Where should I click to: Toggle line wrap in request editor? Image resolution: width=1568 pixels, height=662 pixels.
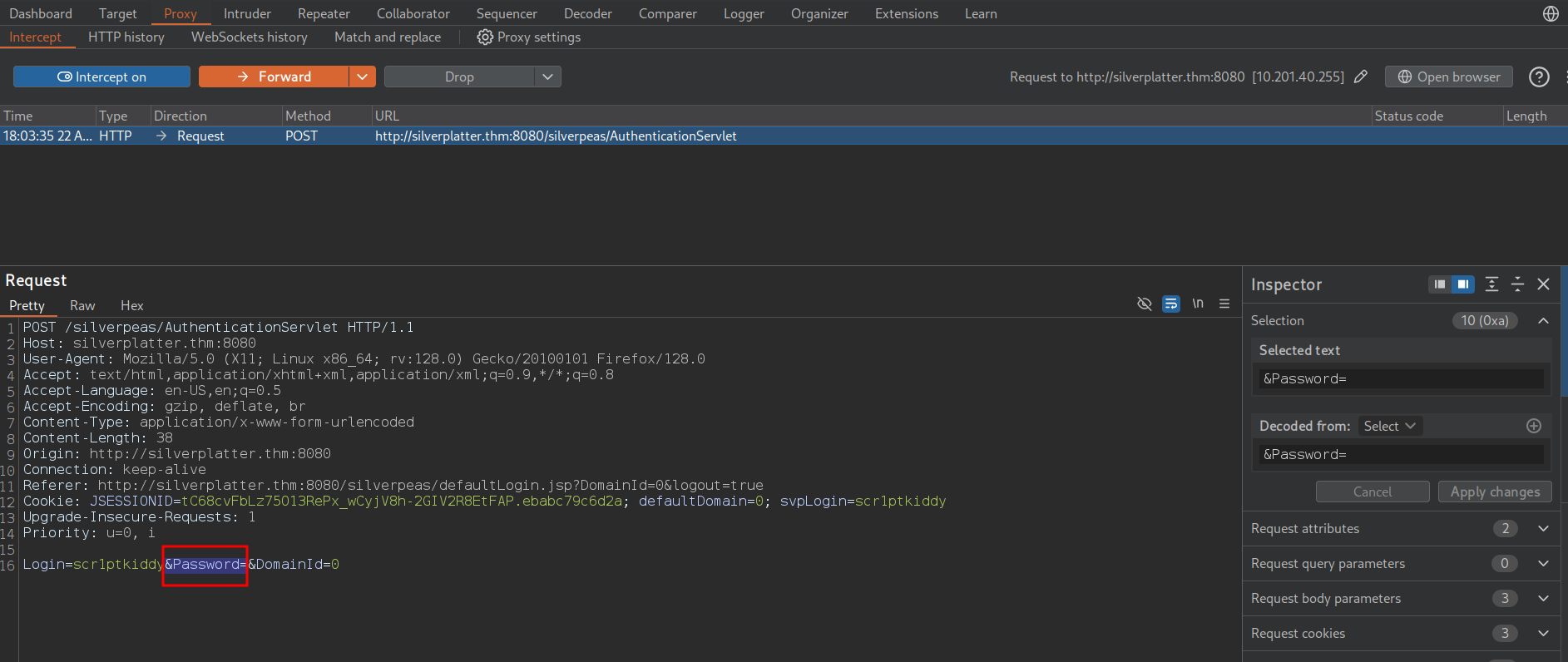tap(1171, 304)
